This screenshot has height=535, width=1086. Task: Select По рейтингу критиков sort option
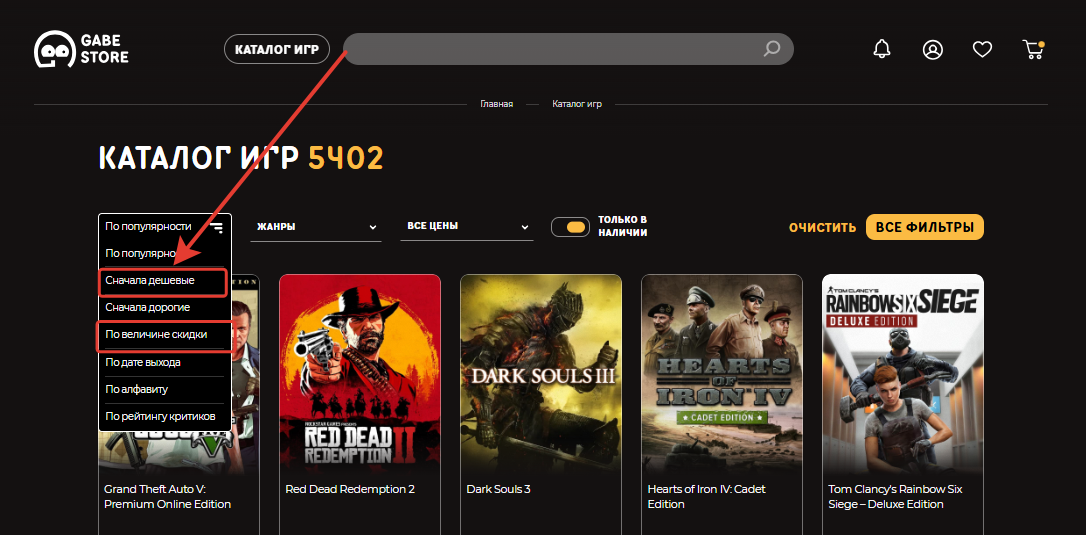pyautogui.click(x=165, y=416)
